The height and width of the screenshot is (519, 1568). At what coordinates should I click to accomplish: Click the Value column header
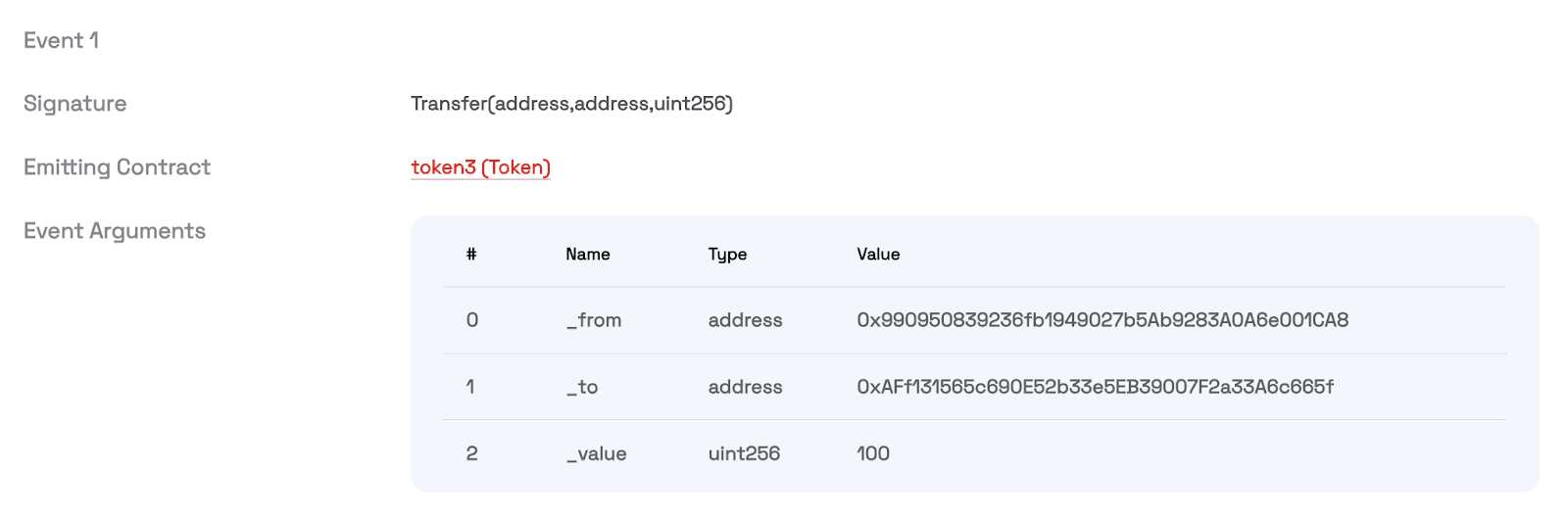878,254
